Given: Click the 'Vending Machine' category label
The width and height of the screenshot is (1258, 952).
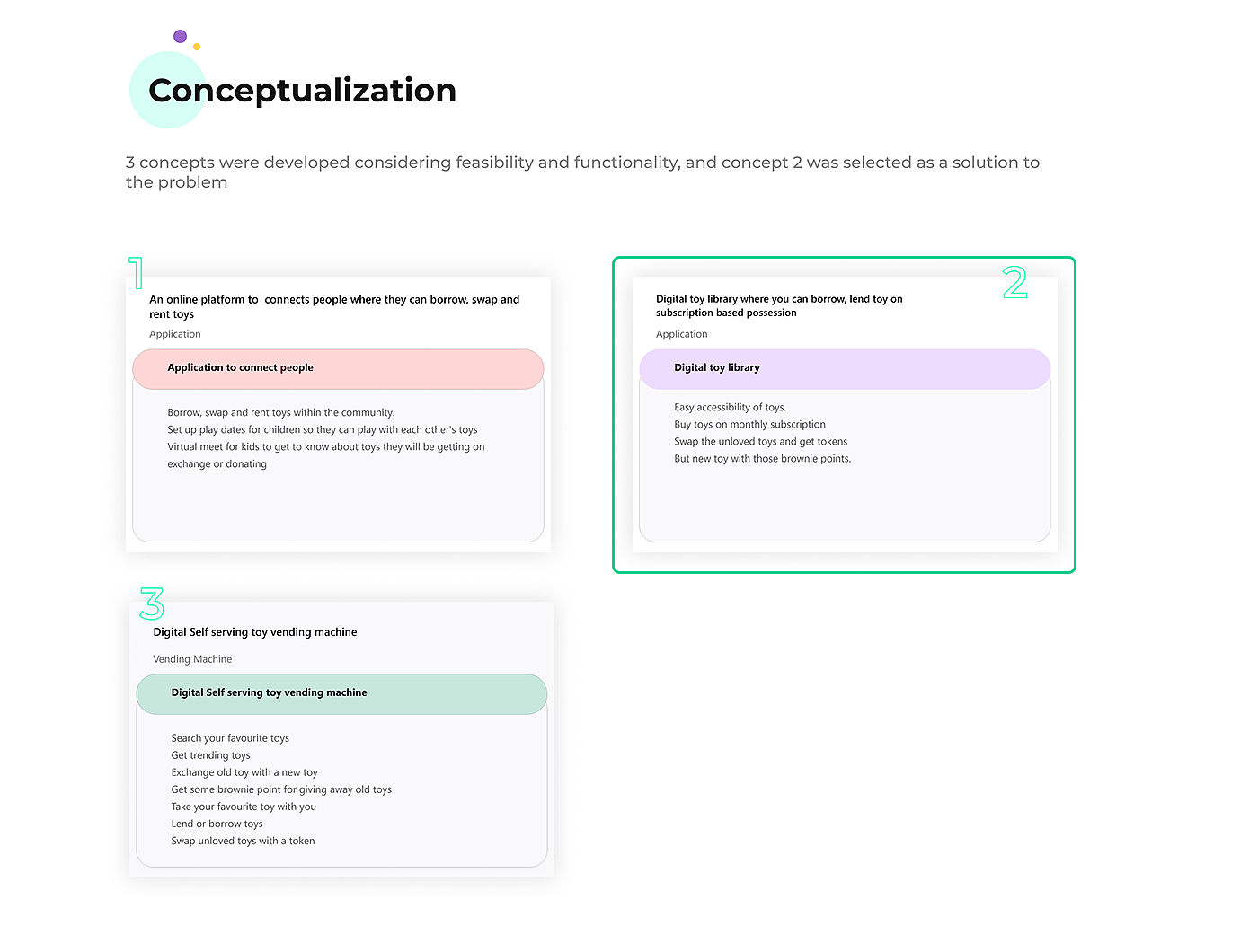Looking at the screenshot, I should (192, 659).
